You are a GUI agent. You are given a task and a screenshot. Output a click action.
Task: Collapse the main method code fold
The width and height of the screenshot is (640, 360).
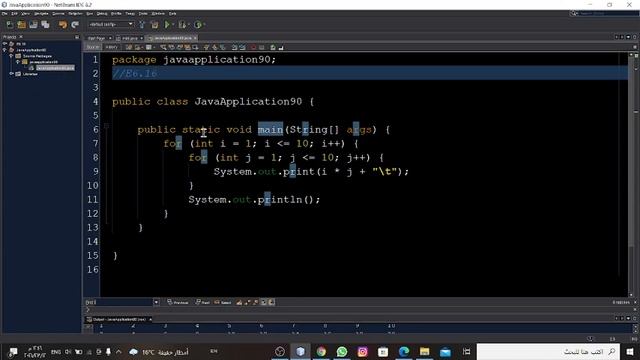(107, 126)
